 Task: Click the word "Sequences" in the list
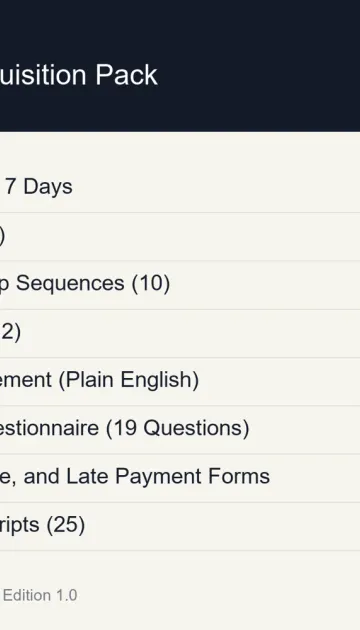tap(70, 284)
